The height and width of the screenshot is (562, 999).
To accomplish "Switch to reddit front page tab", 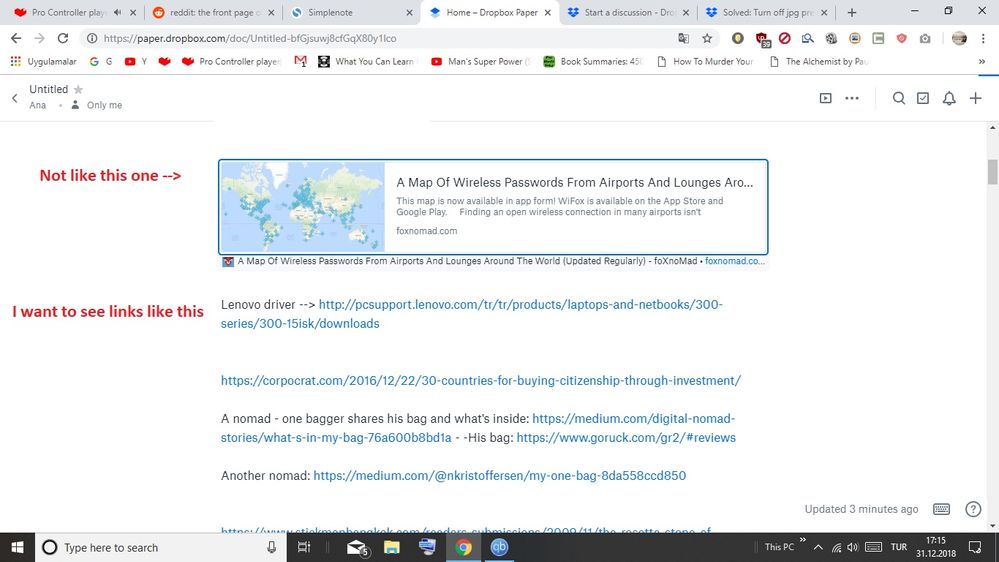I will [214, 12].
